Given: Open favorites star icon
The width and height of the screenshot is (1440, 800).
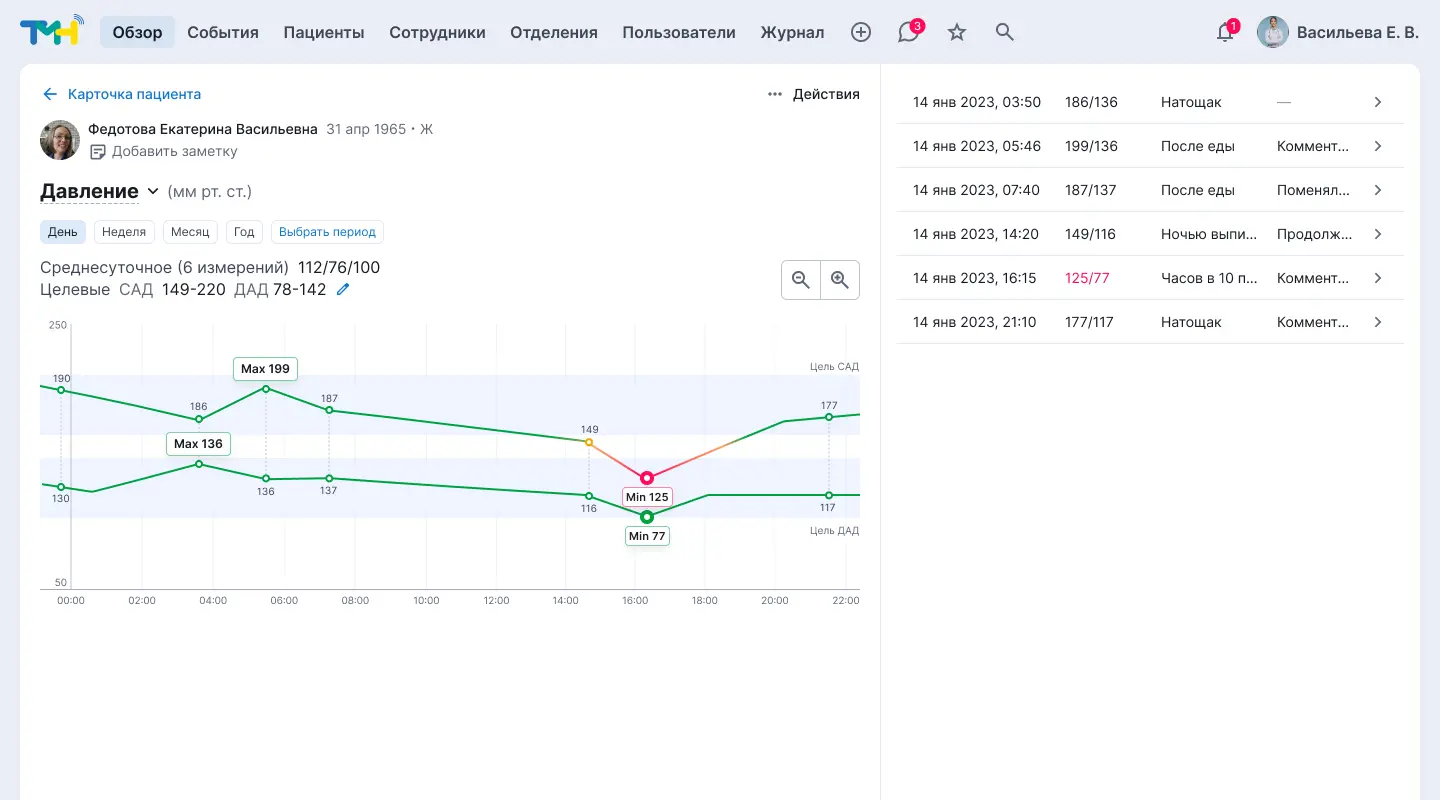Looking at the screenshot, I should tap(957, 32).
